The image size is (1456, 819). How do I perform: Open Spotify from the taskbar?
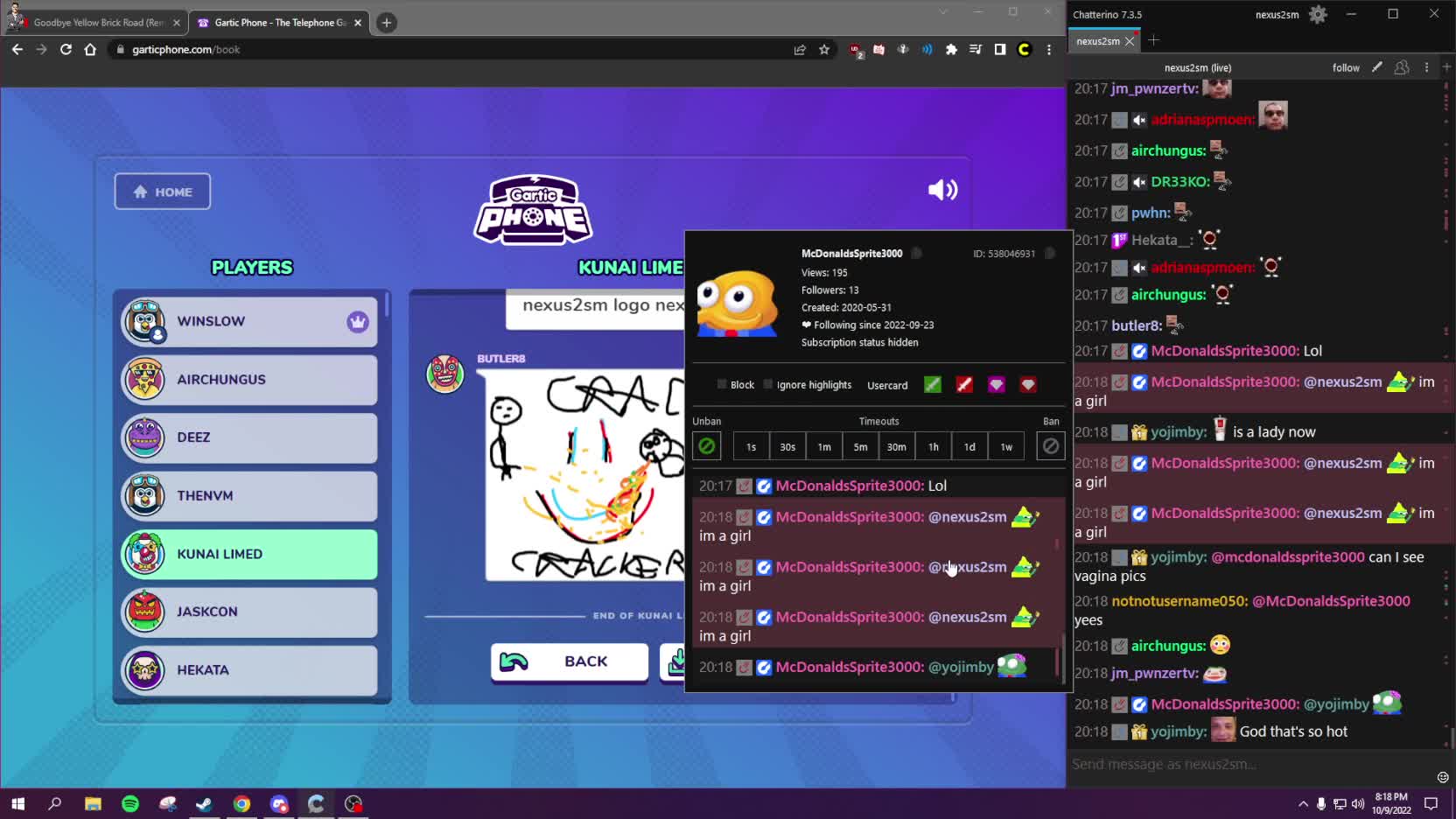click(x=130, y=803)
